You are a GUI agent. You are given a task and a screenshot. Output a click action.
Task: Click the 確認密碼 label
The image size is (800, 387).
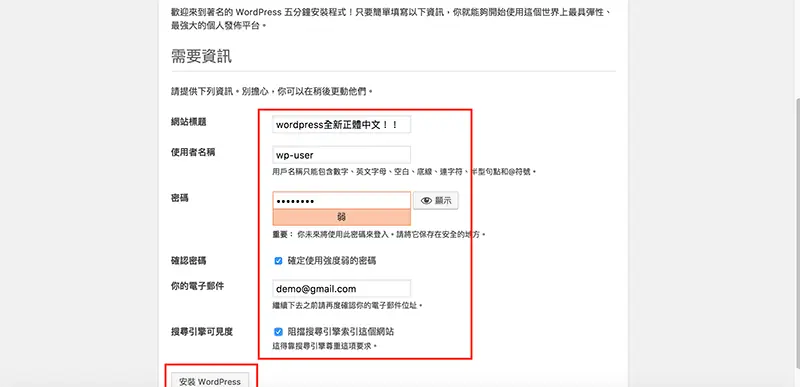coord(188,261)
